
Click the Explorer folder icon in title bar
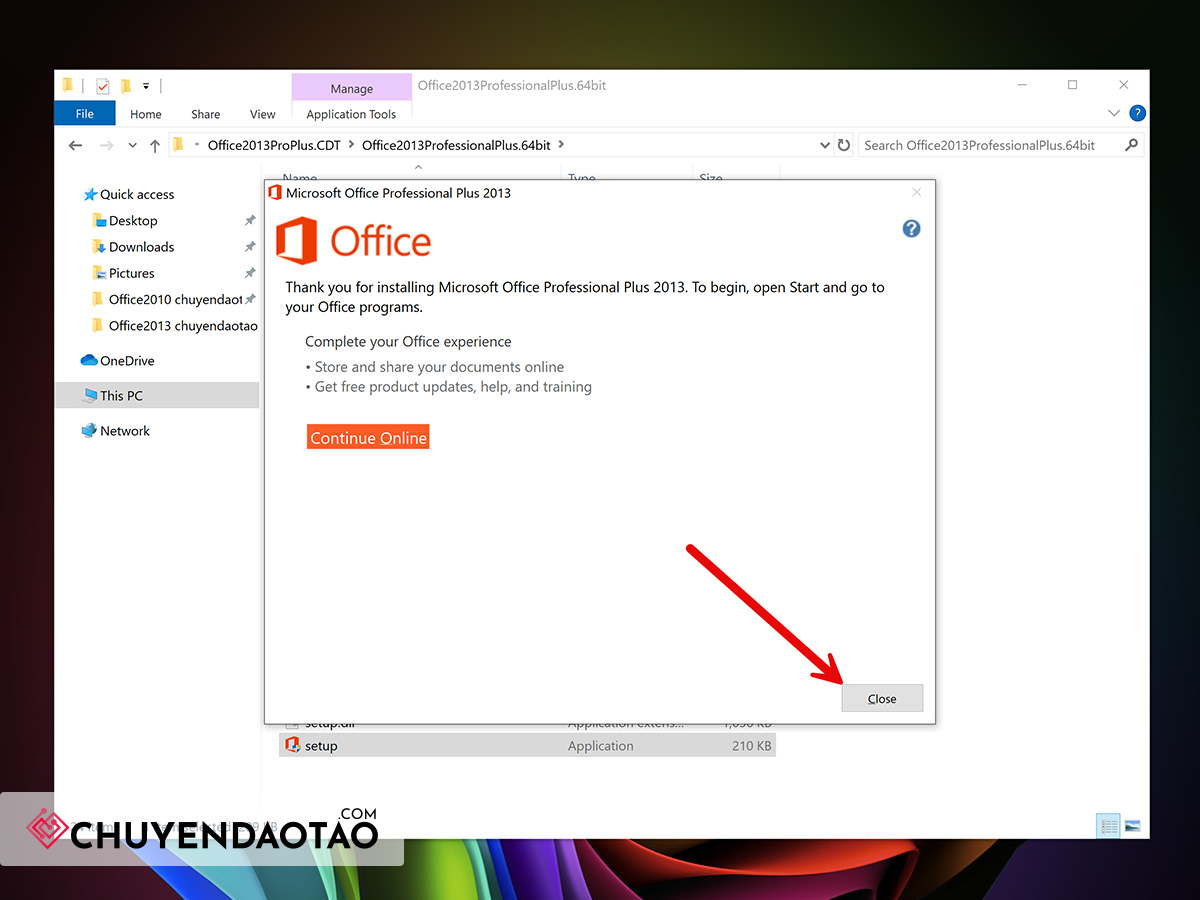68,86
